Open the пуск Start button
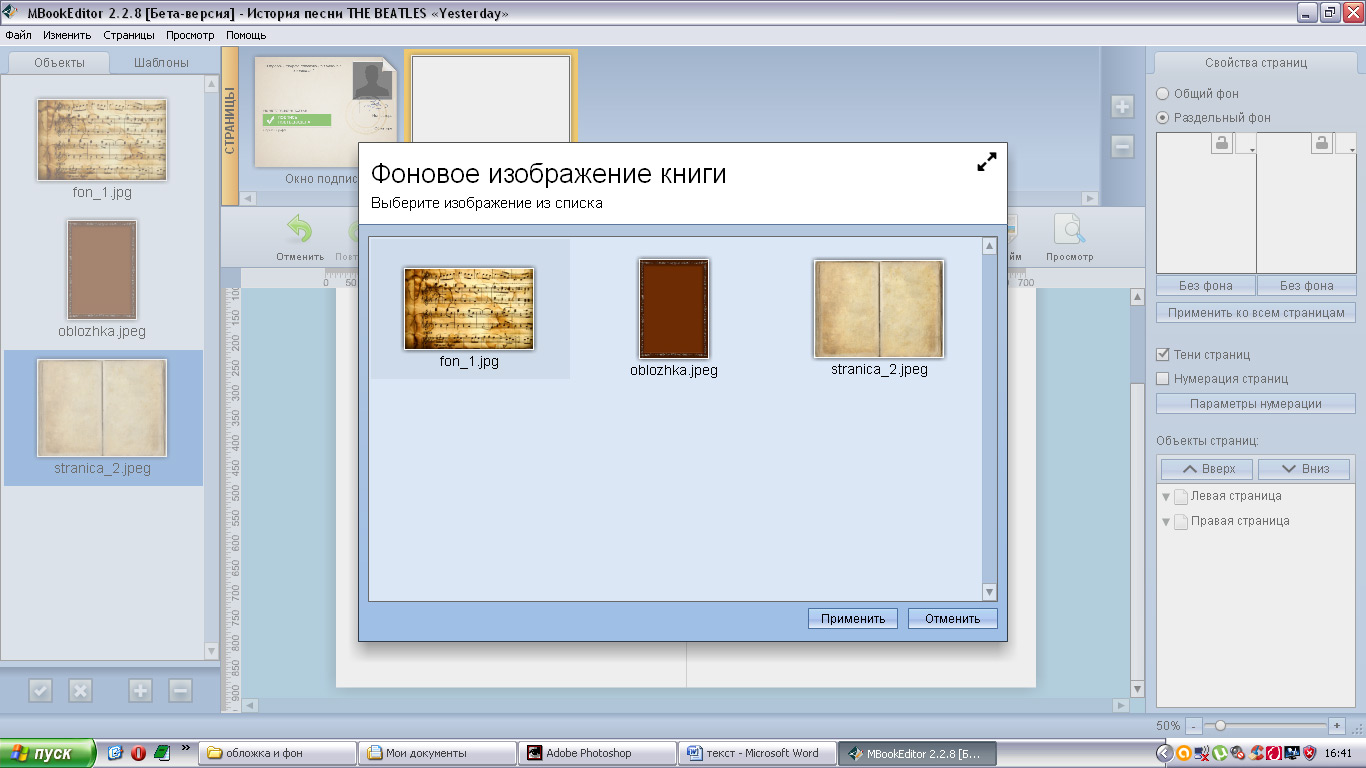The image size is (1366, 768). (x=48, y=753)
